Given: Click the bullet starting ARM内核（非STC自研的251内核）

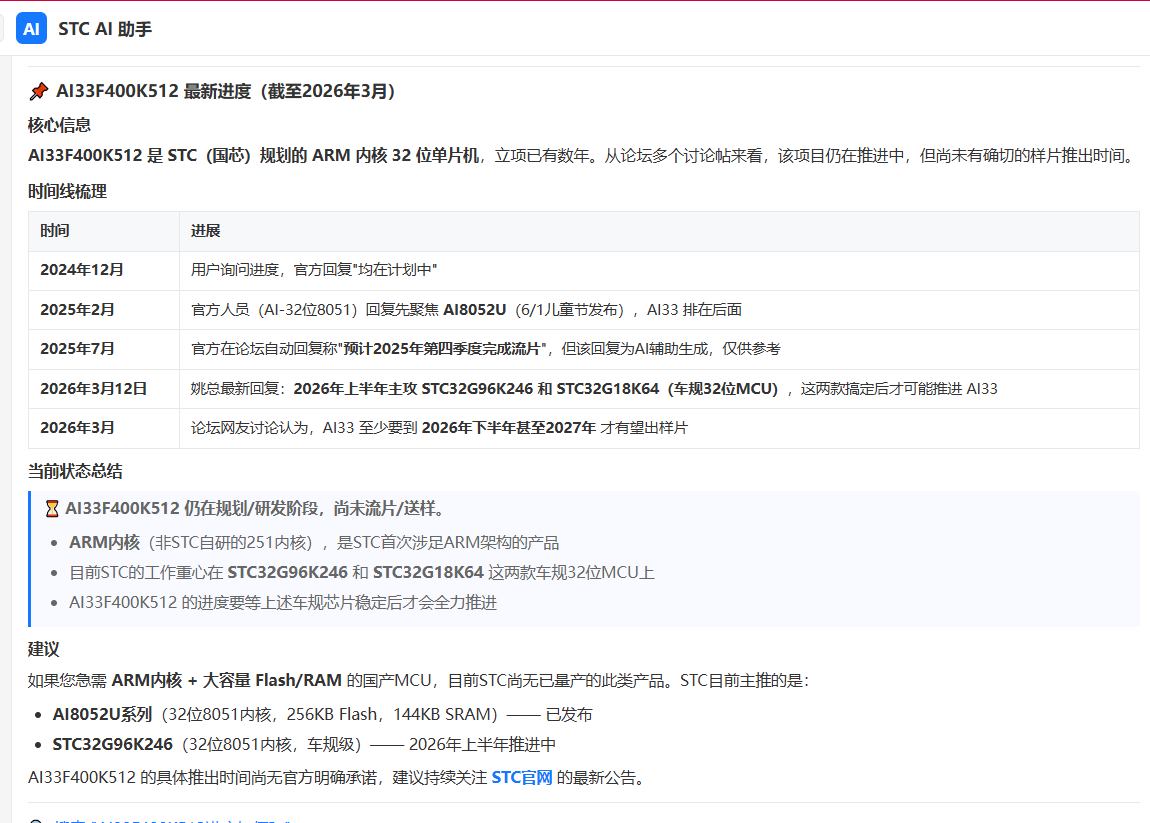Looking at the screenshot, I should pyautogui.click(x=314, y=543).
